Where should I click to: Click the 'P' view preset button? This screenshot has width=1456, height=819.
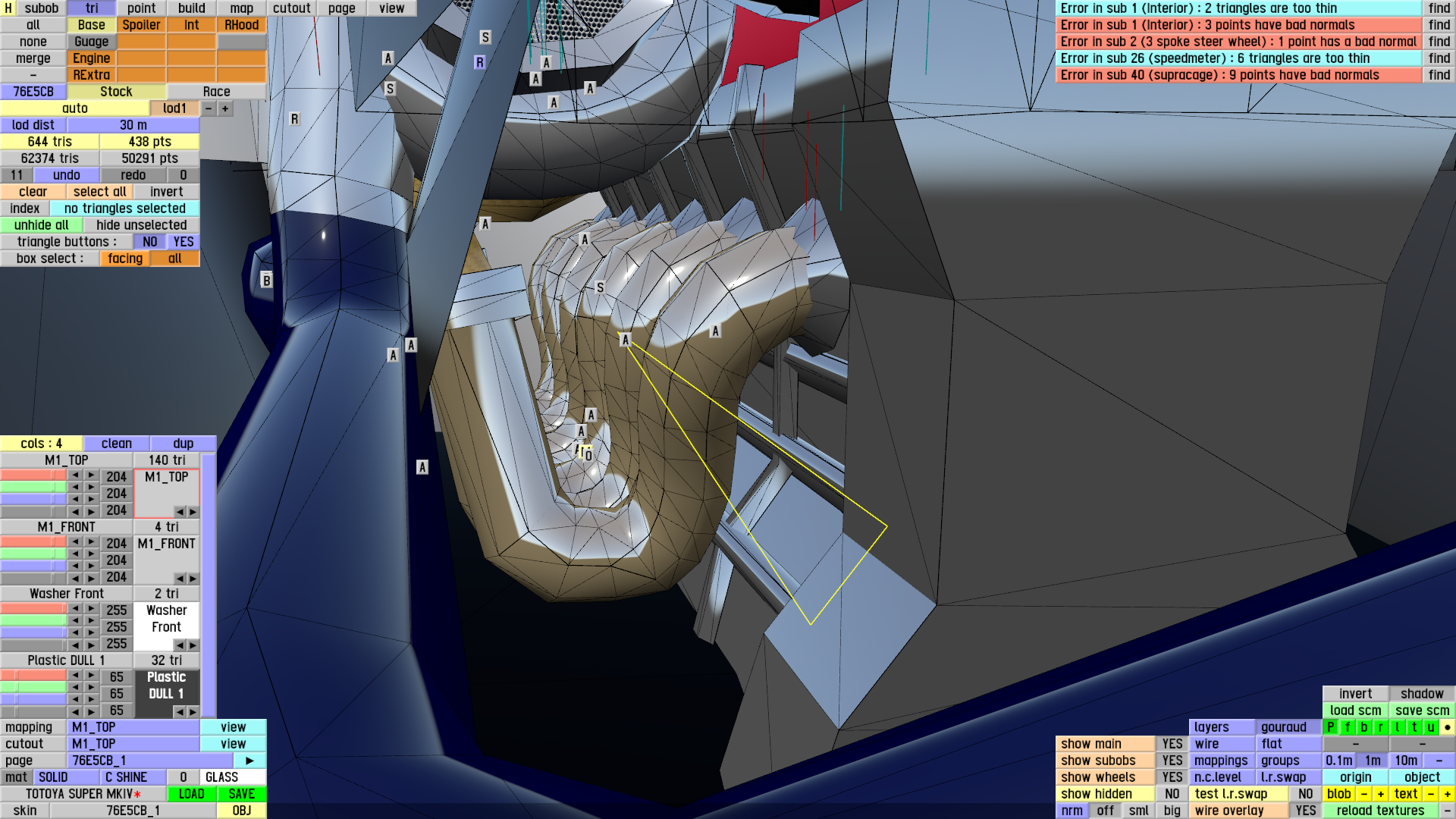click(x=1330, y=727)
